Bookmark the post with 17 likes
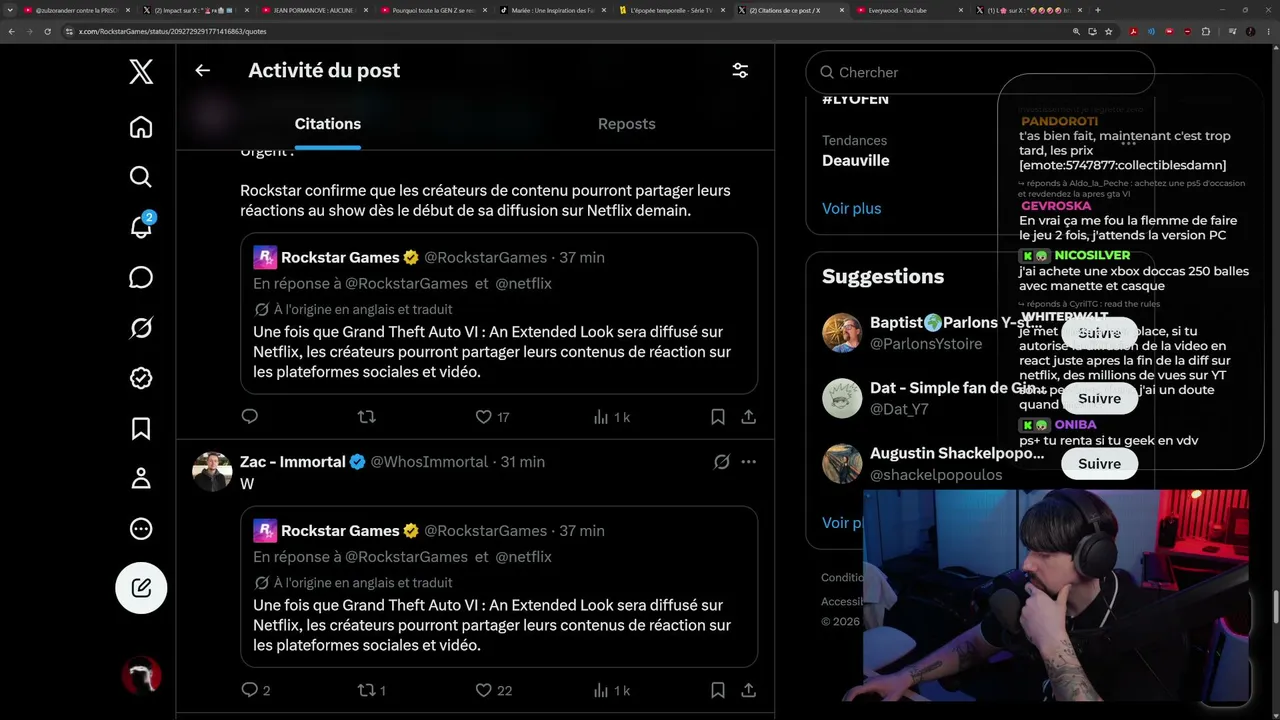This screenshot has width=1280, height=720. [717, 417]
